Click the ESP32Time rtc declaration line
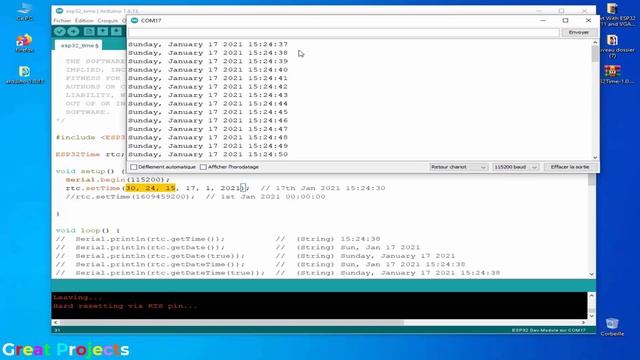 (x=90, y=154)
